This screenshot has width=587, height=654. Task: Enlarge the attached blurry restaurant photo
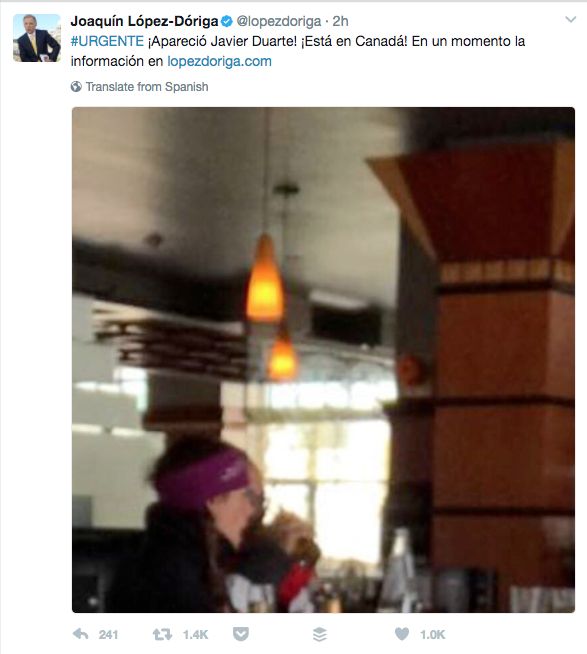click(x=323, y=360)
